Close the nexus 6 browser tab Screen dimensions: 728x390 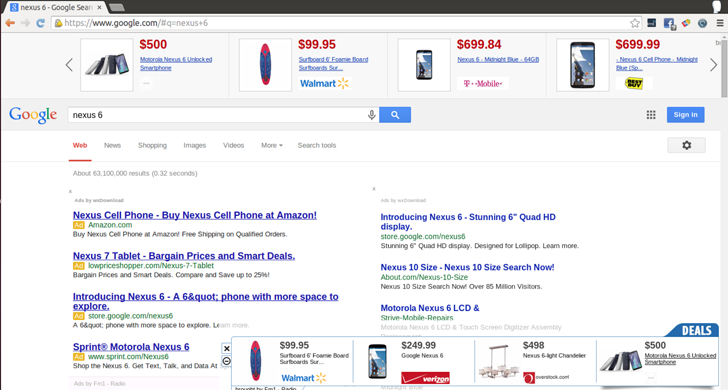[x=99, y=7]
